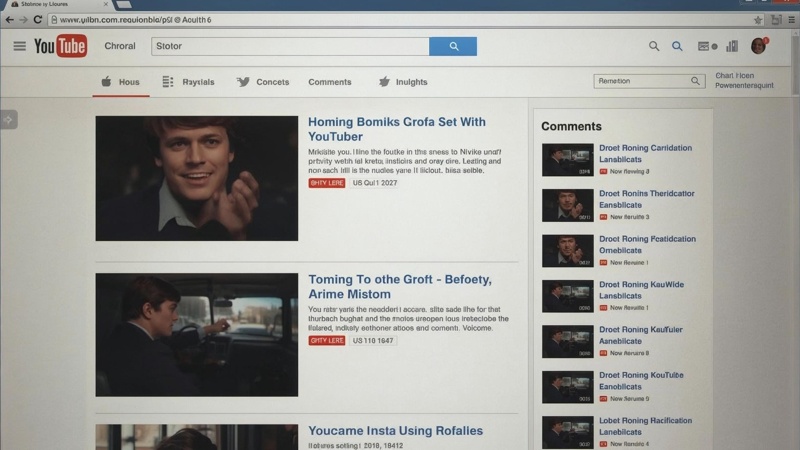Open the man in car video thumbnail
This screenshot has height=450, width=800.
pyautogui.click(x=196, y=335)
